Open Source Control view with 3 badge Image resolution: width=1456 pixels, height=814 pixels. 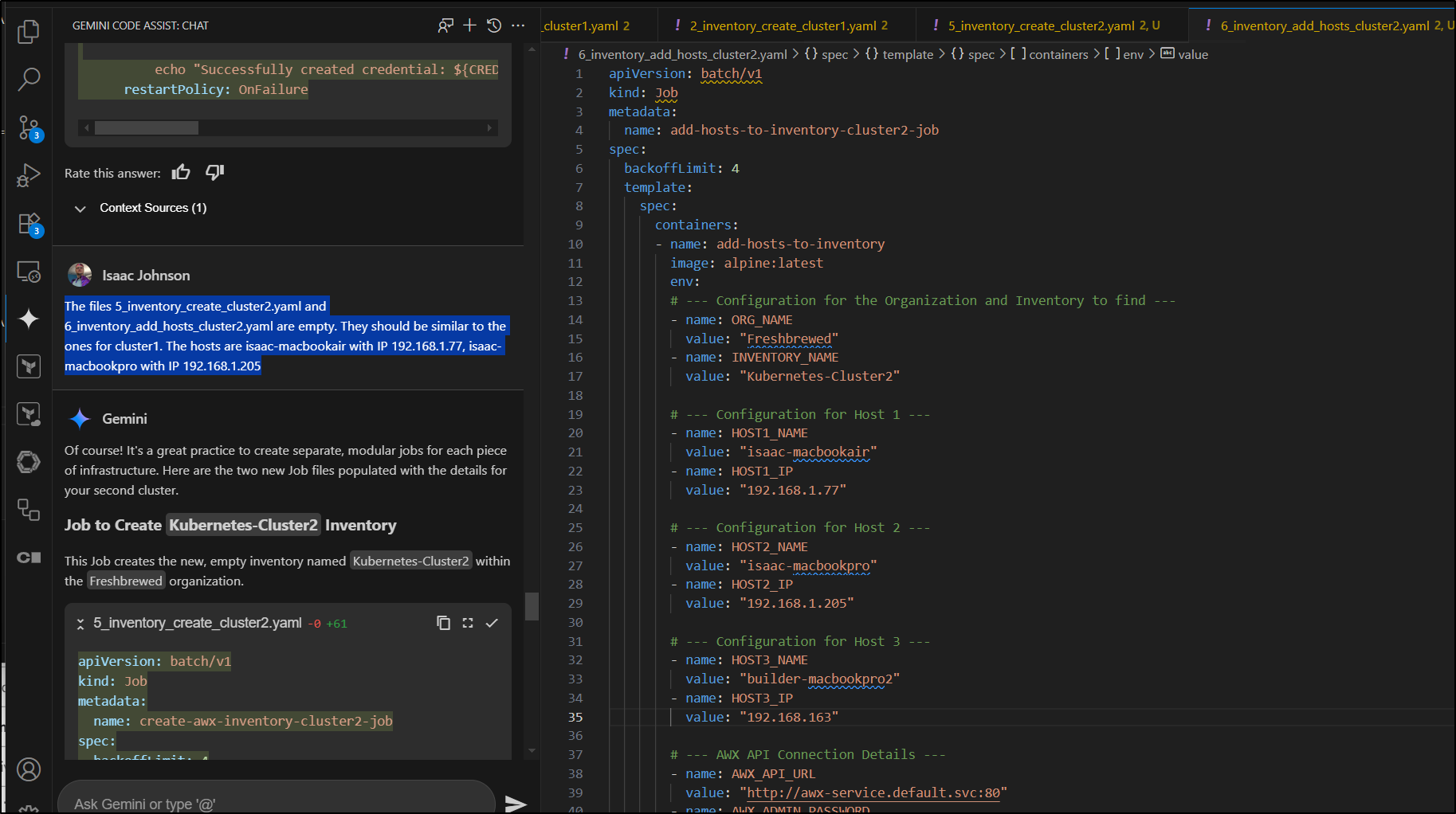tap(29, 127)
